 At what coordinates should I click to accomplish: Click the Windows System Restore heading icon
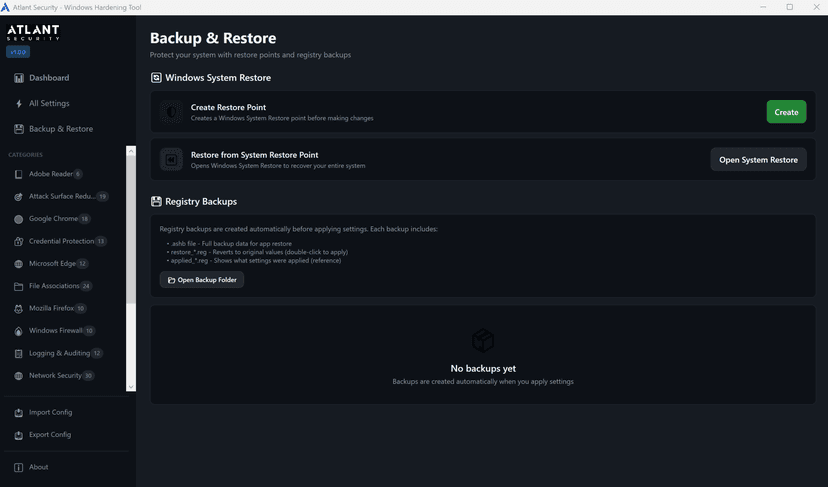point(156,78)
